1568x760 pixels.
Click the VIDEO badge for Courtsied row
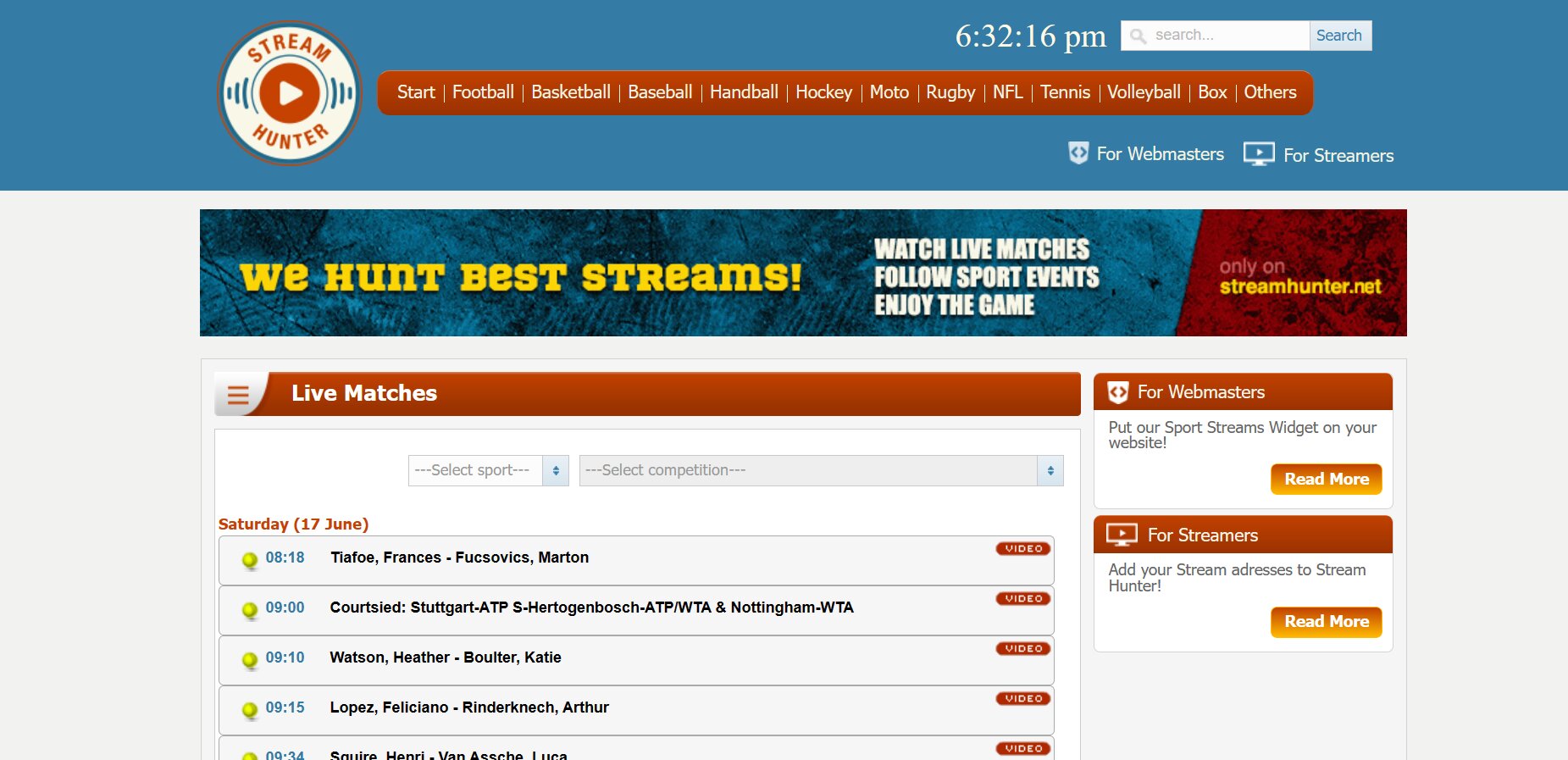(x=1023, y=599)
